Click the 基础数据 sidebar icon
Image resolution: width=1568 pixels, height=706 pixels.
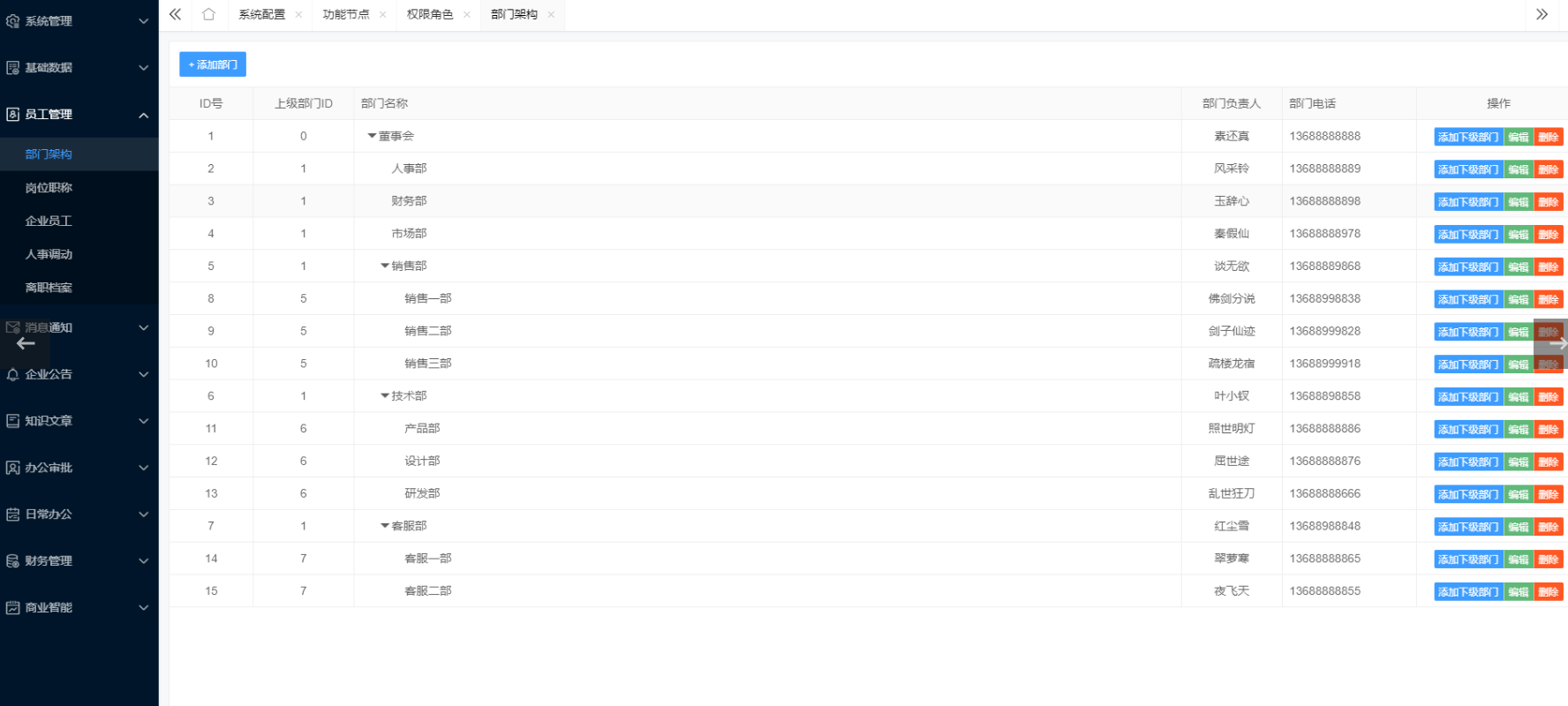click(12, 68)
